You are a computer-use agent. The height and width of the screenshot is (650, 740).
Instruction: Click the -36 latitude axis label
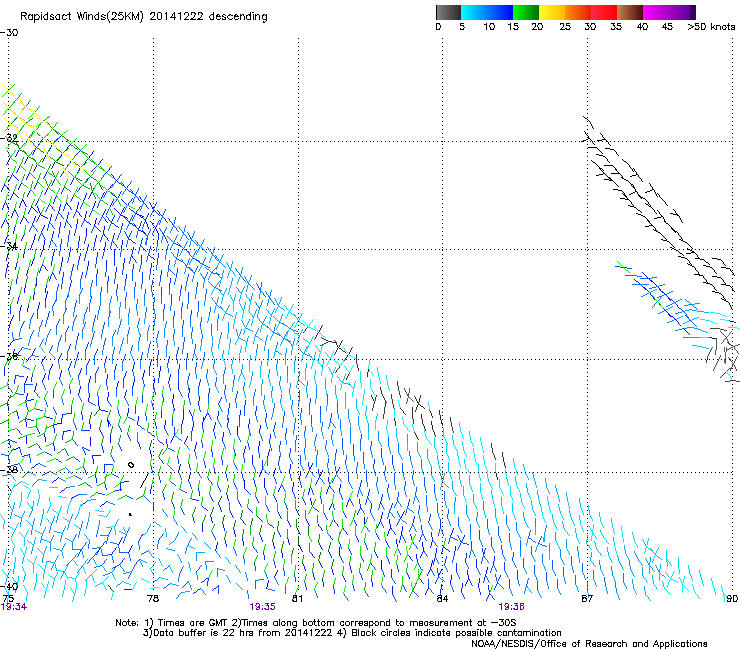click(x=9, y=356)
